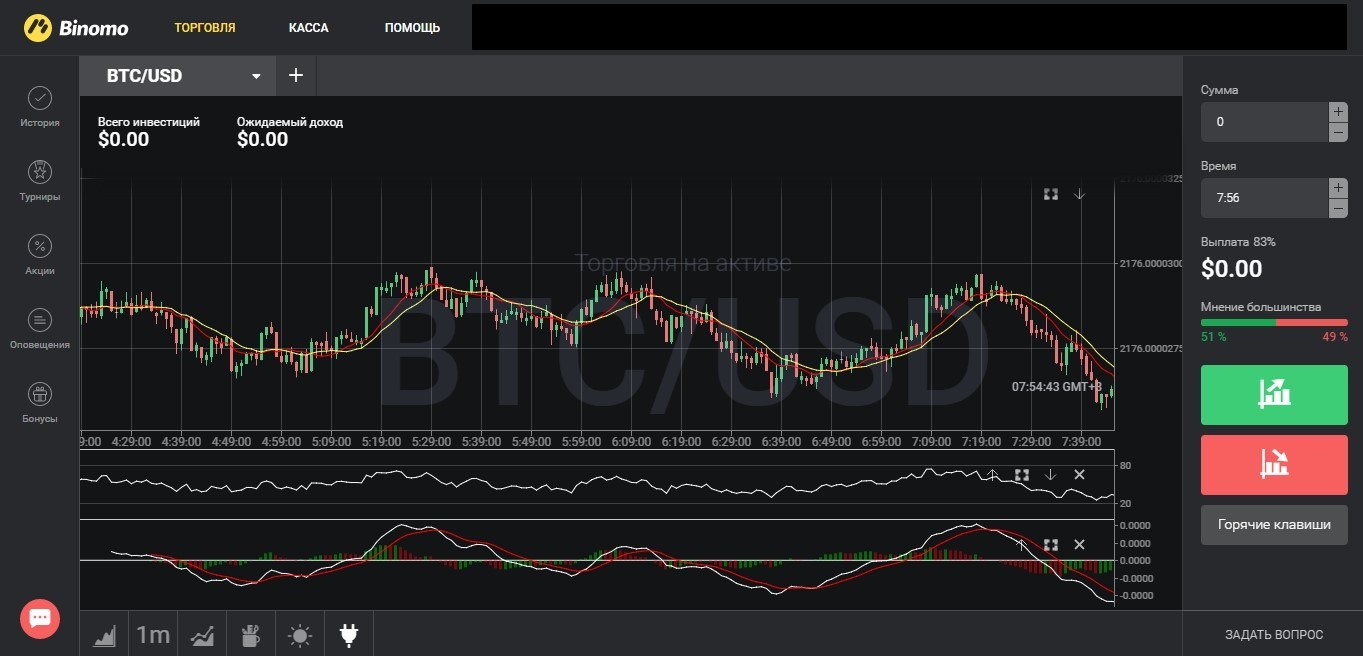This screenshot has width=1363, height=656.
Task: Move the MACD indicator panel up
Action: click(1022, 545)
